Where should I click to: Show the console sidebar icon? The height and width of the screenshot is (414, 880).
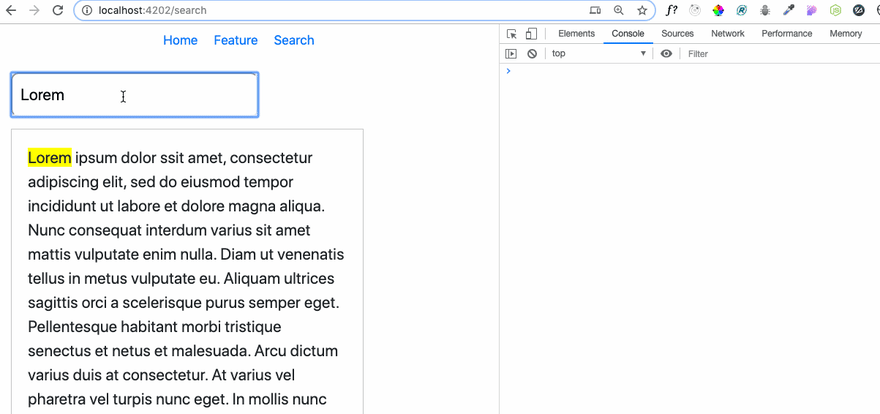click(511, 54)
